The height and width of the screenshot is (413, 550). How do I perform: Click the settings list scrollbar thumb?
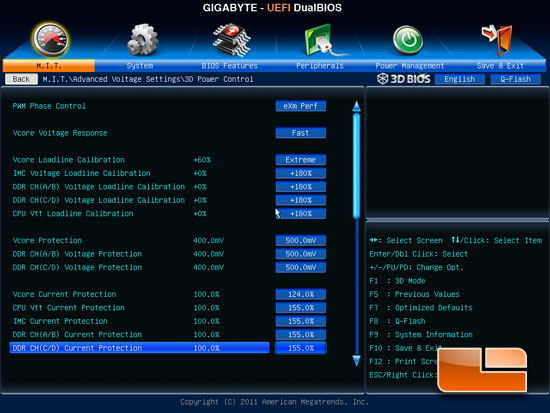(x=356, y=166)
